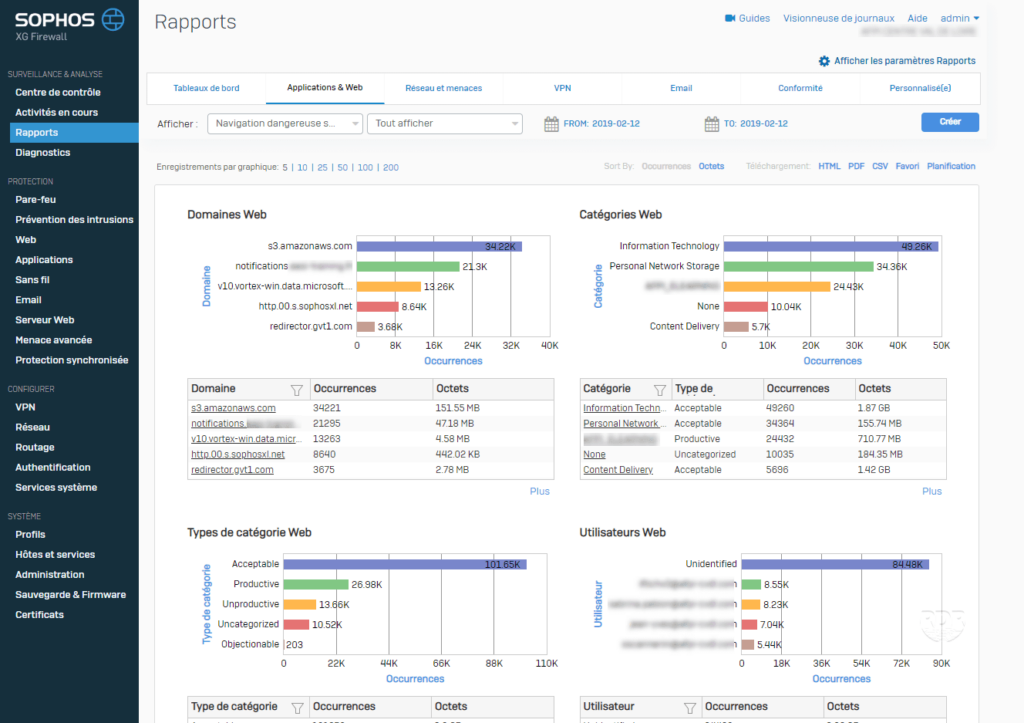Click the TO date calendar icon
The image size is (1024, 723).
point(711,124)
